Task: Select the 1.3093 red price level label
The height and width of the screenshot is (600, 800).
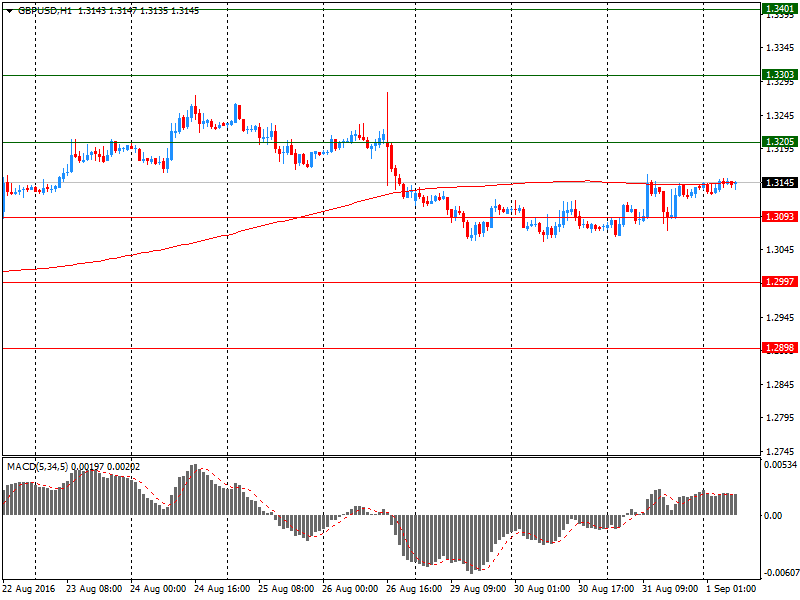Action: 780,217
